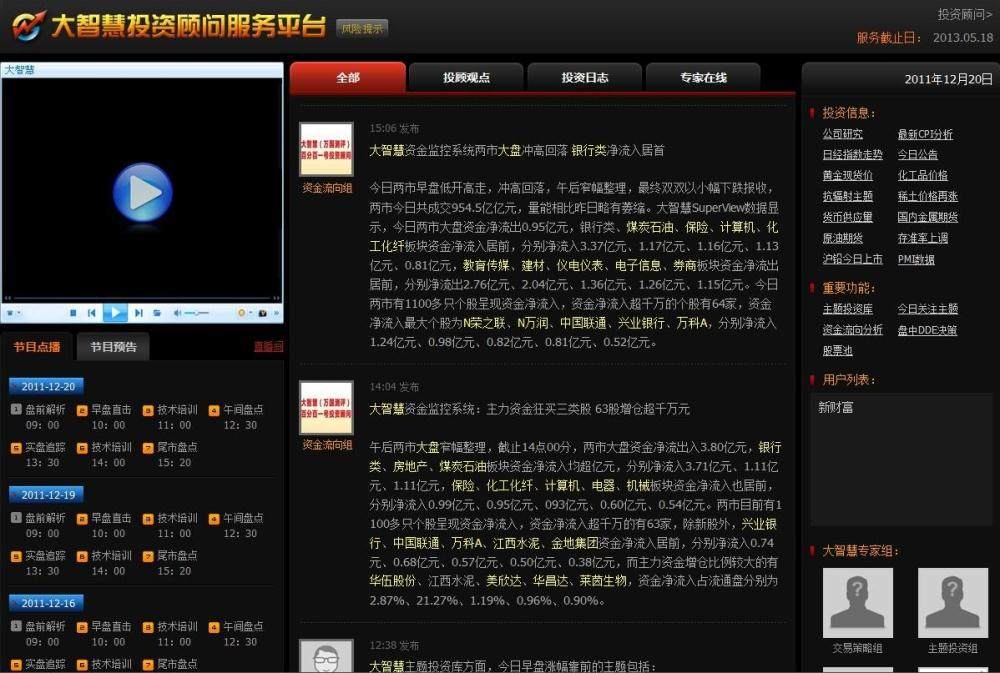Click the 主题投资组 expert avatar
Image resolution: width=1000 pixels, height=673 pixels.
(x=952, y=603)
